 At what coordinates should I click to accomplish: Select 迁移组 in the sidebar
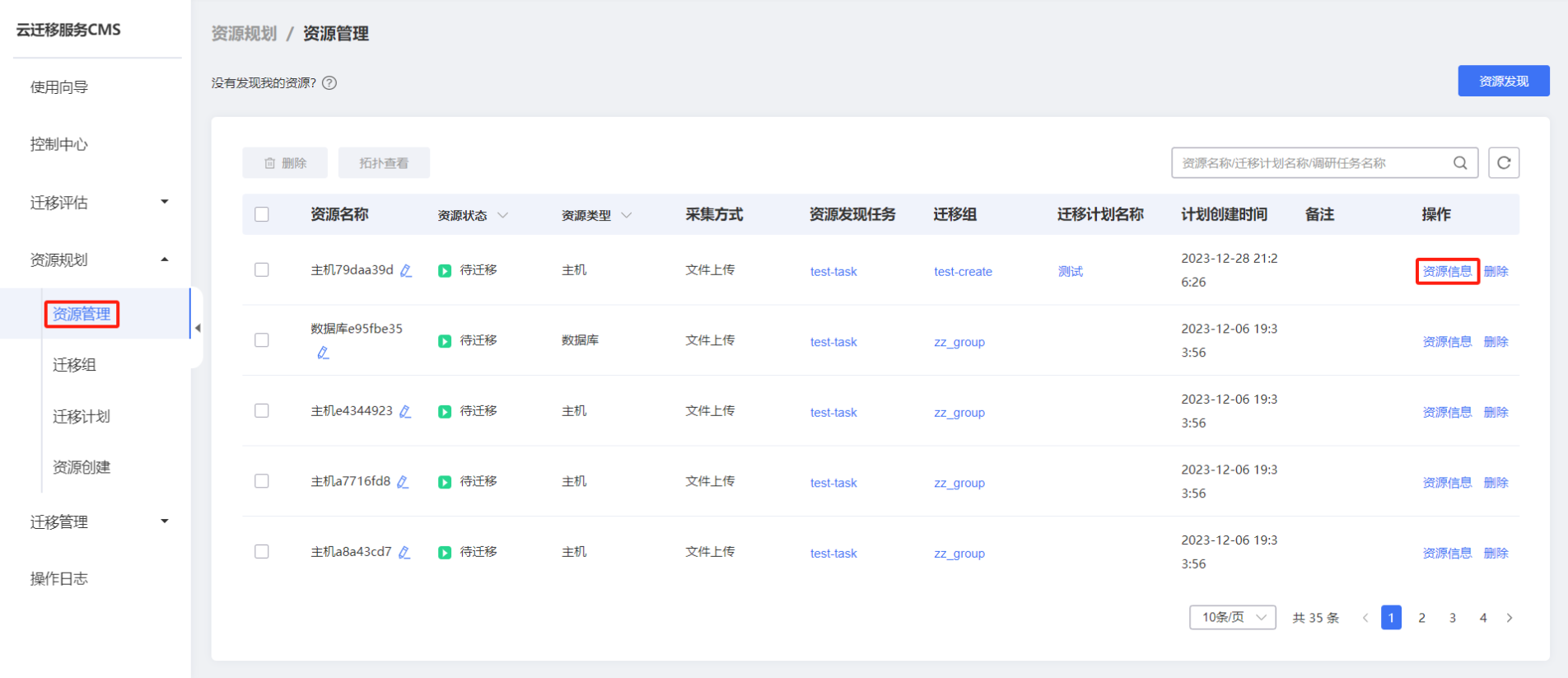pos(74,365)
